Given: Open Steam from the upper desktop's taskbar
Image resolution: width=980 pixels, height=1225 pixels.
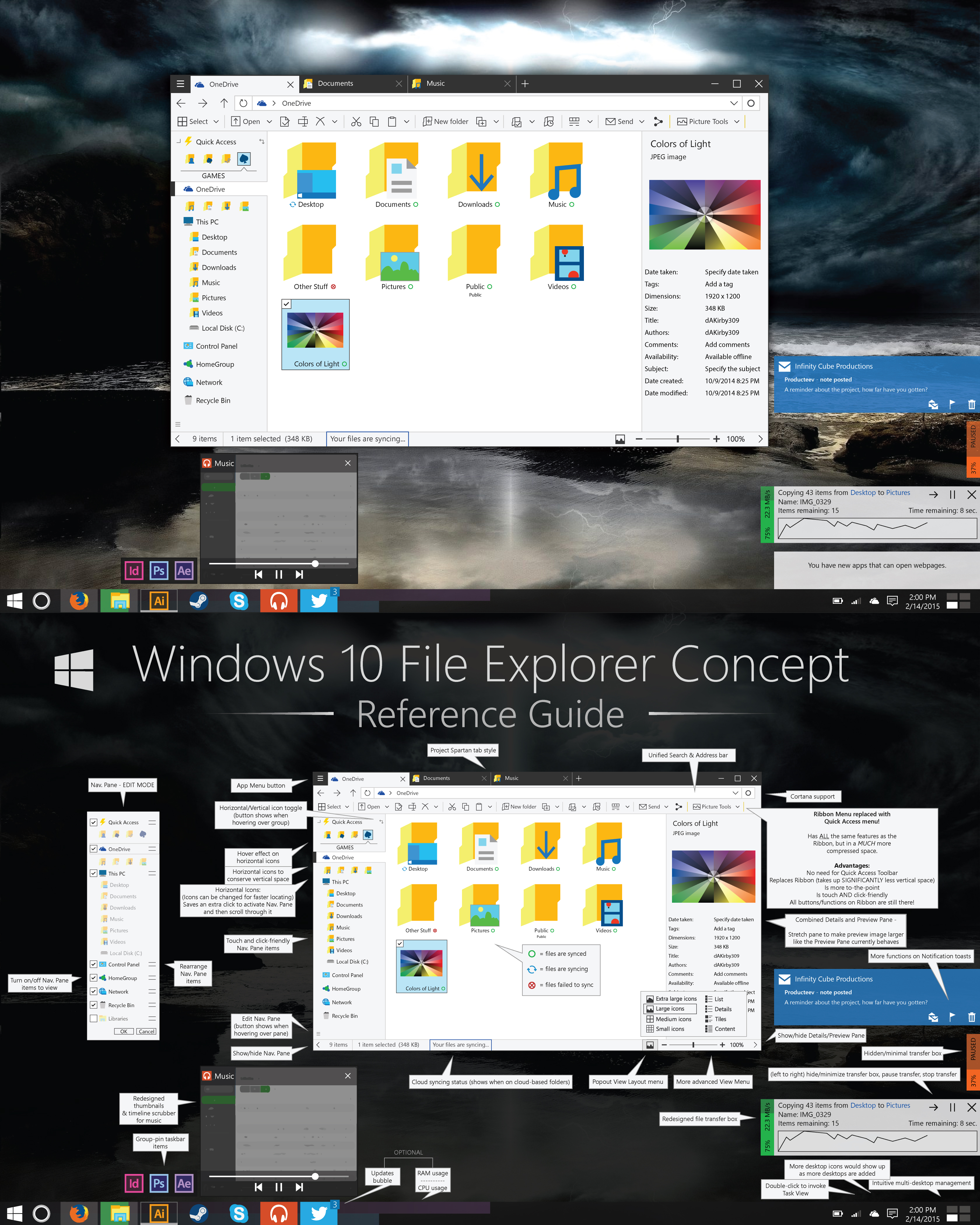Looking at the screenshot, I should pyautogui.click(x=198, y=601).
